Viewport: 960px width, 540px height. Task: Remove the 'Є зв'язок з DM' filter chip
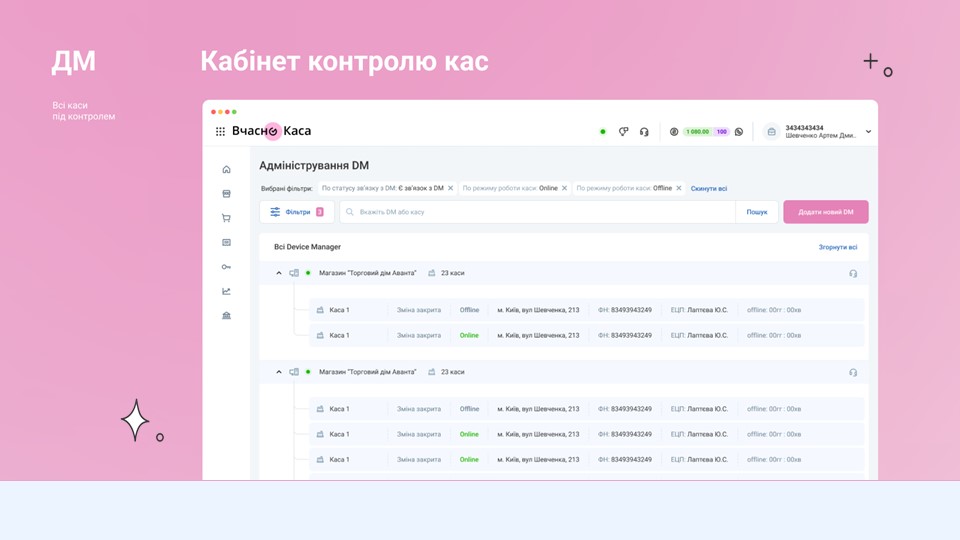click(450, 188)
